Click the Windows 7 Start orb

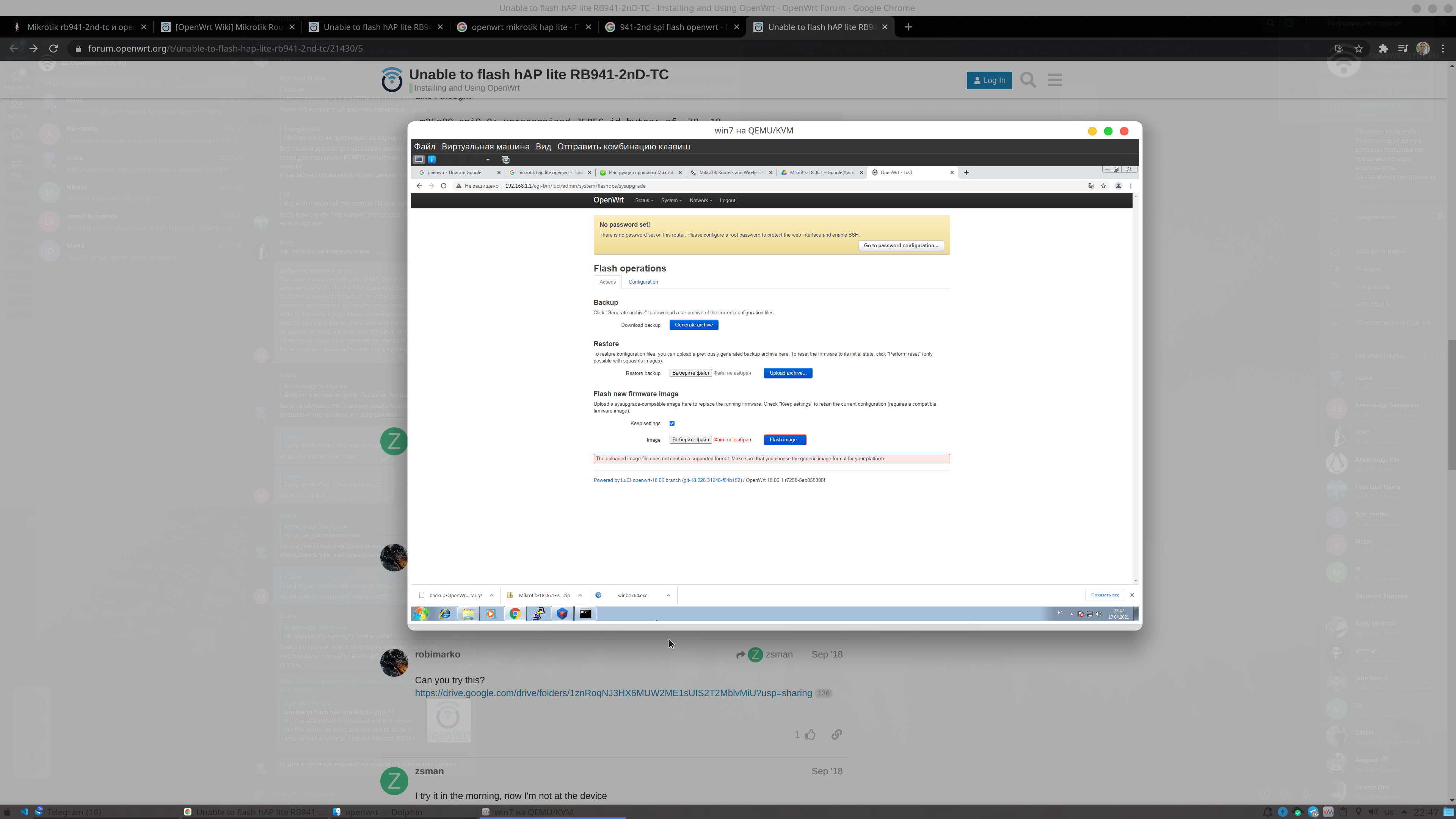421,613
